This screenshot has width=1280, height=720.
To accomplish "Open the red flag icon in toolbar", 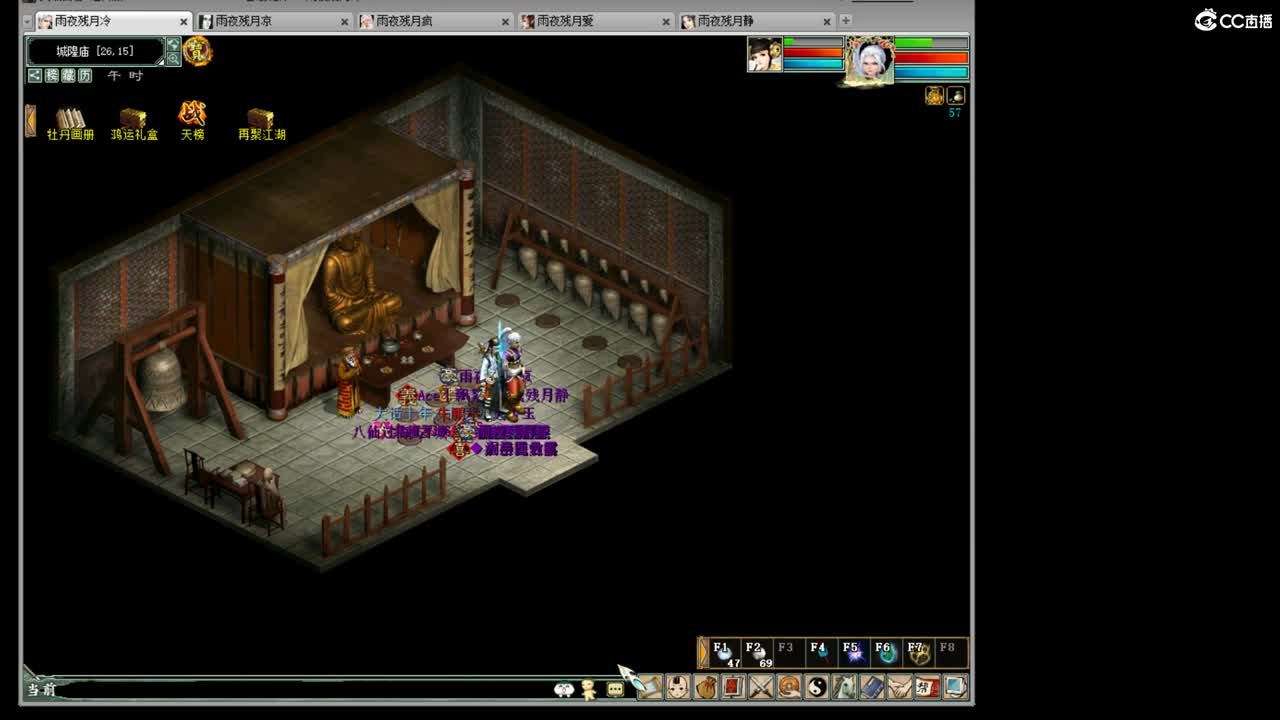I will click(x=733, y=687).
